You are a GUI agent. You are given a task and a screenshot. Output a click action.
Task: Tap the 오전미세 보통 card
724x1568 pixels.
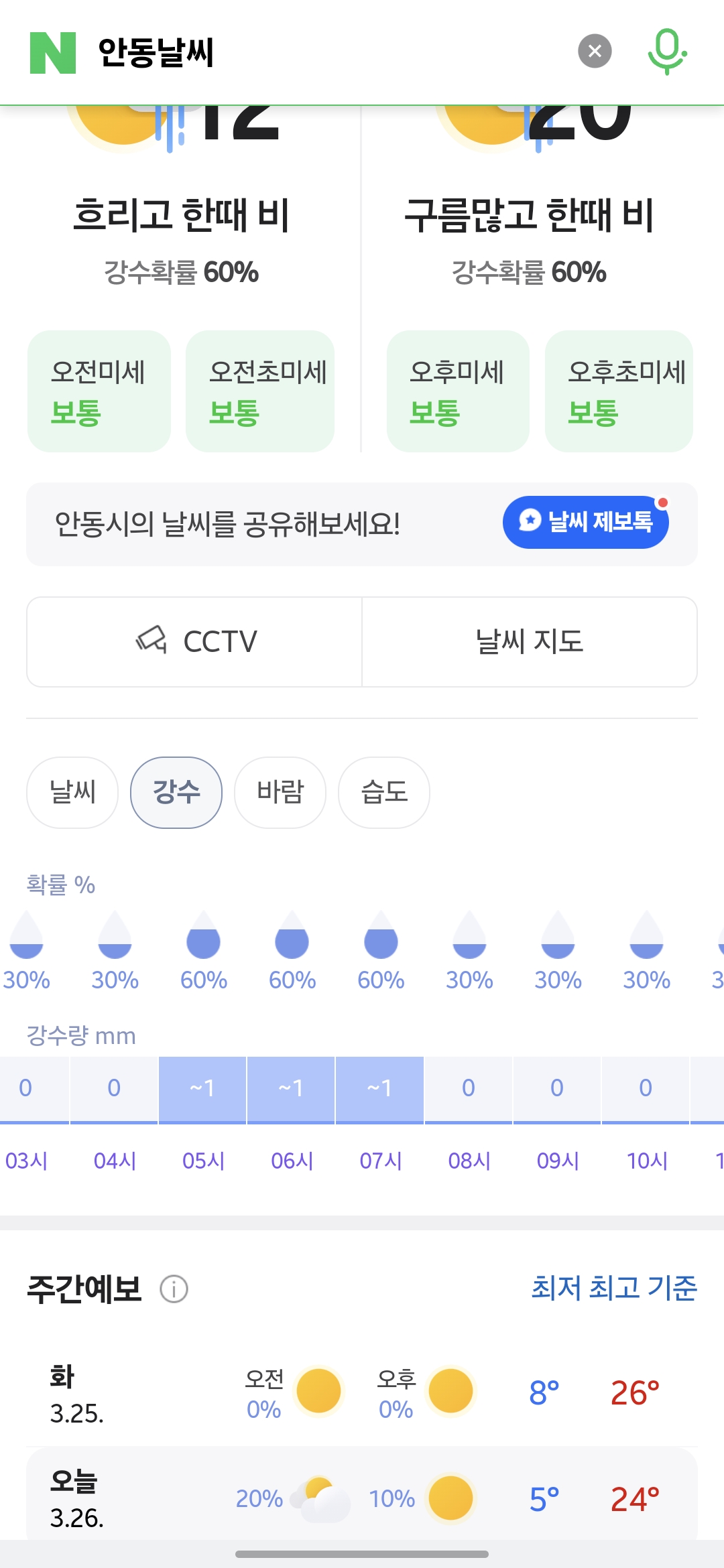[x=99, y=391]
